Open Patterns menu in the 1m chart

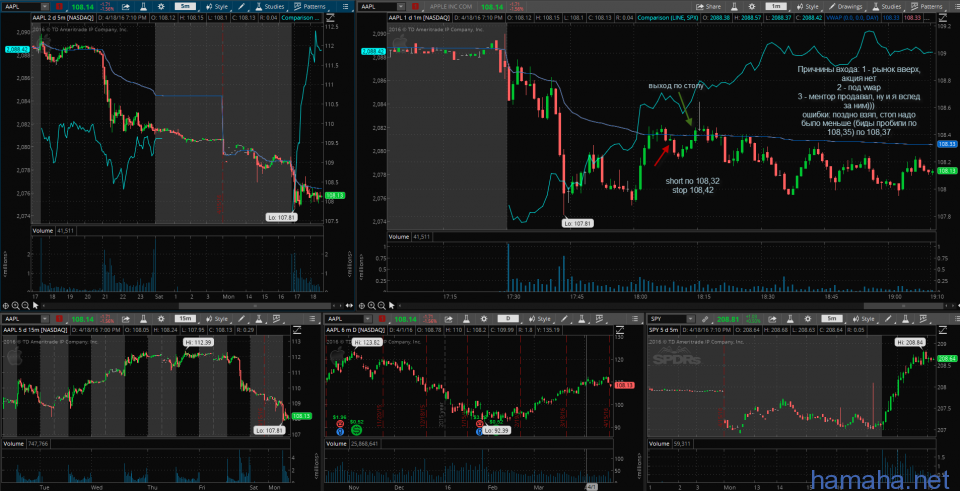pyautogui.click(x=926, y=7)
